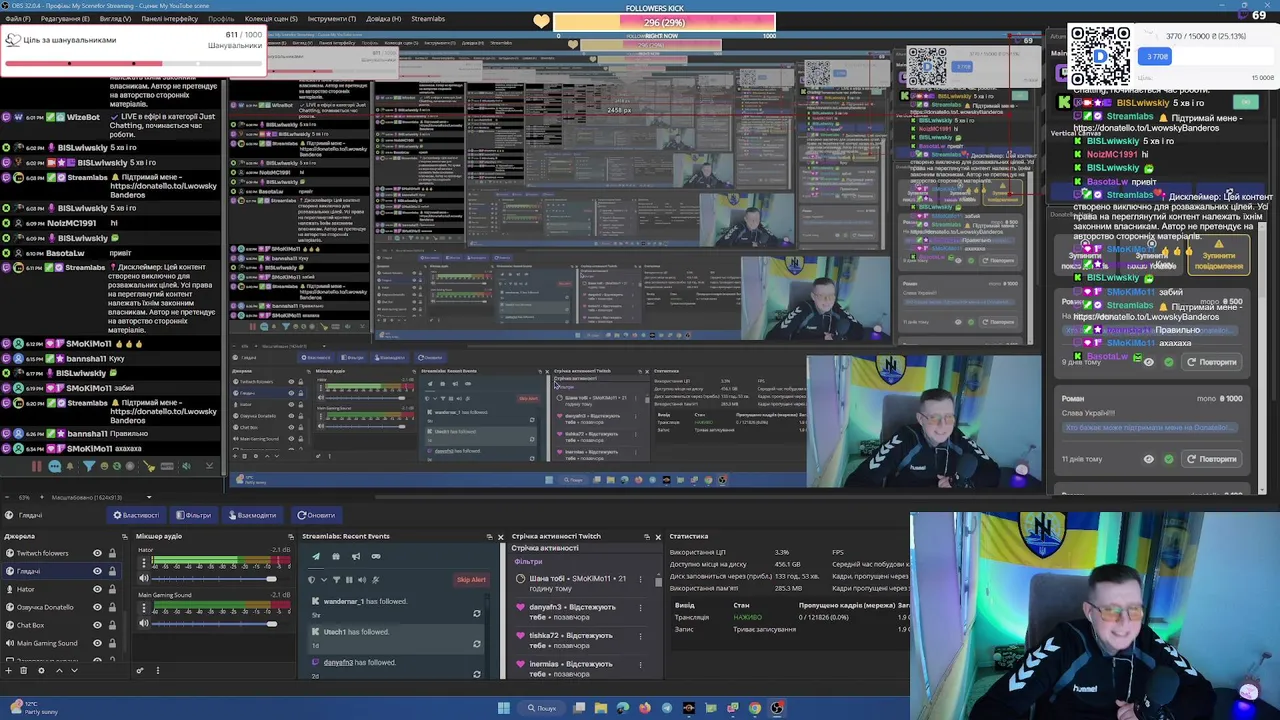
Task: Move source up with arrow icon
Action: (59, 670)
